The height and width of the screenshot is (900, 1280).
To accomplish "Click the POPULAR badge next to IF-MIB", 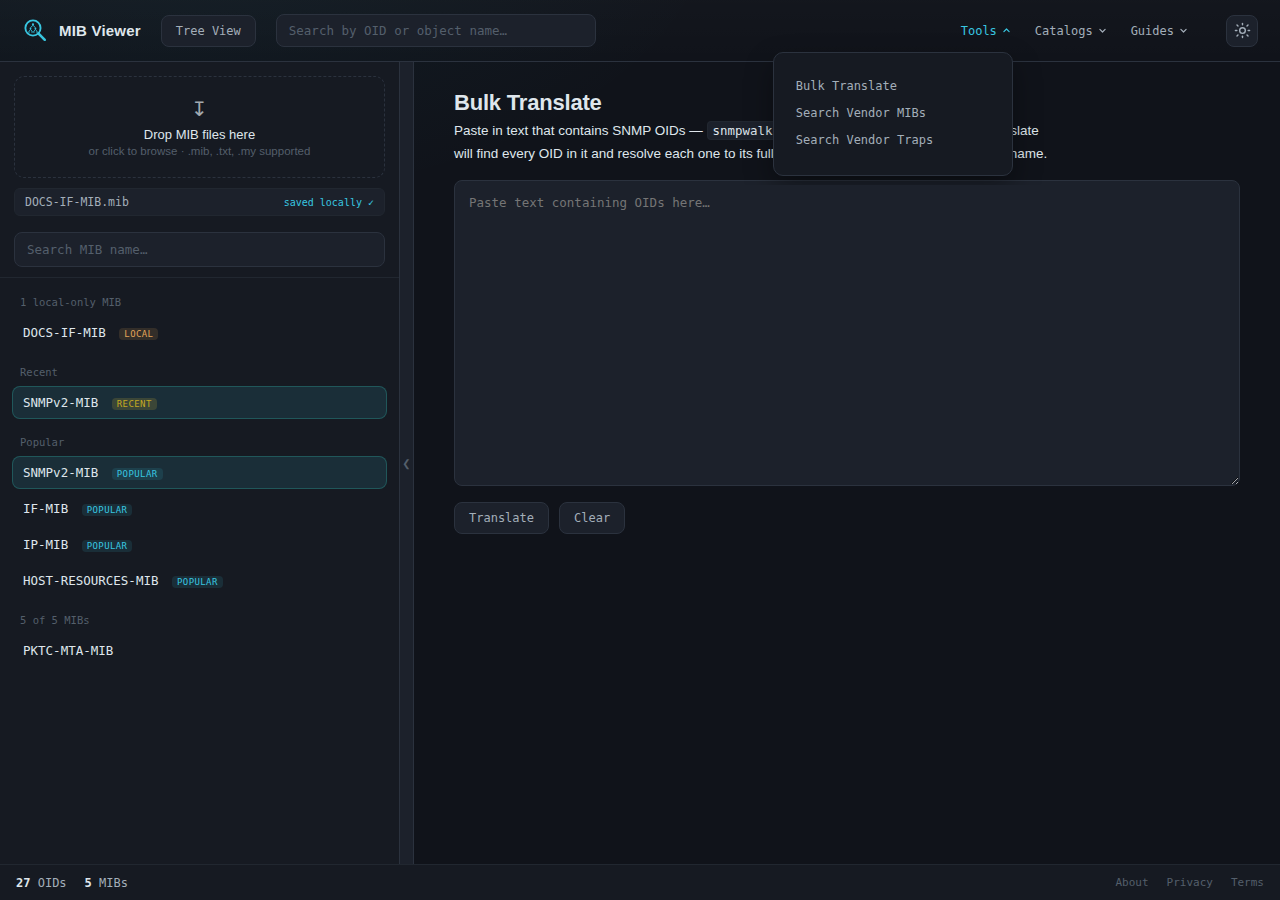I will (107, 510).
